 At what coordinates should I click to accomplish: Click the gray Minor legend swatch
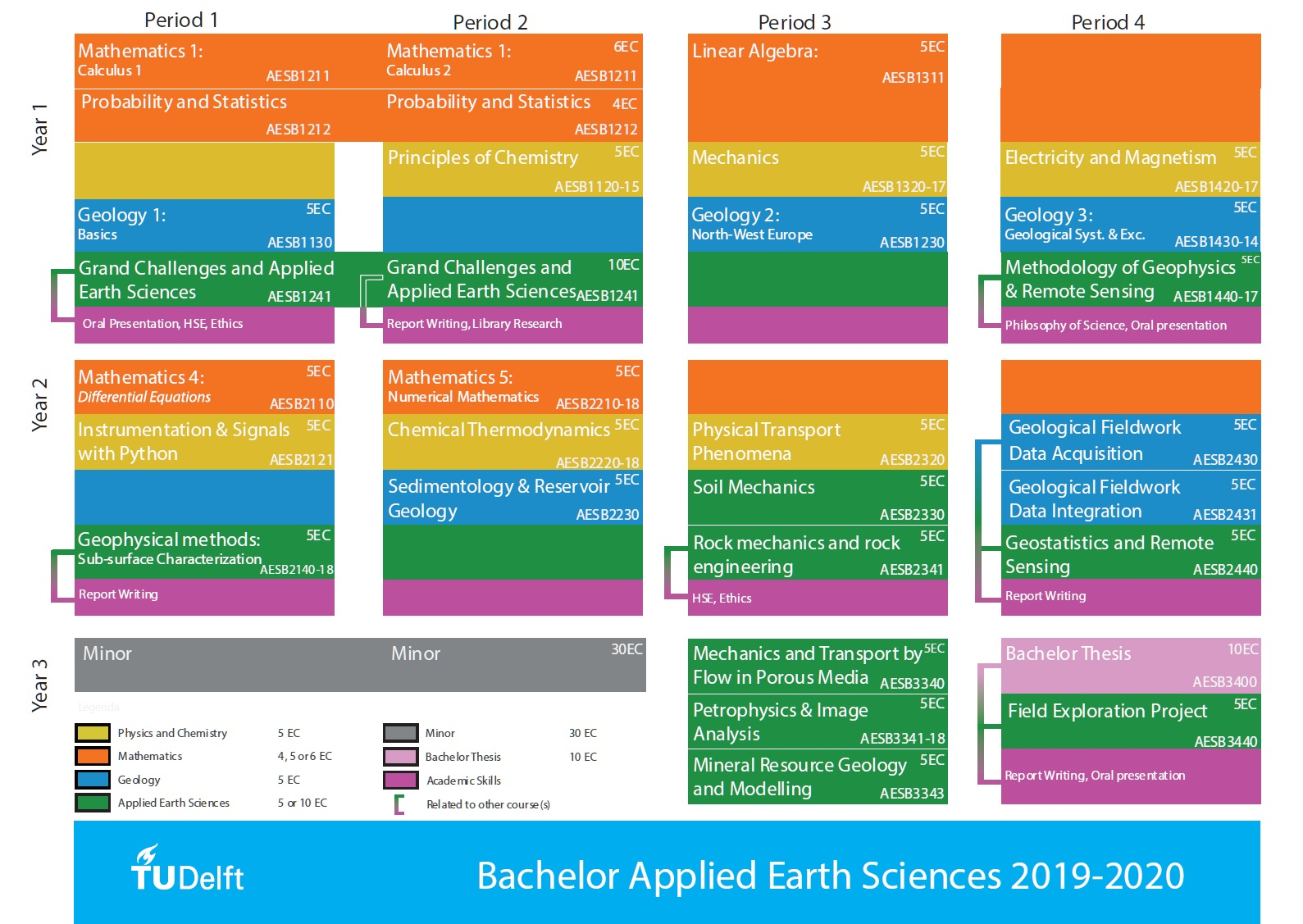point(401,733)
